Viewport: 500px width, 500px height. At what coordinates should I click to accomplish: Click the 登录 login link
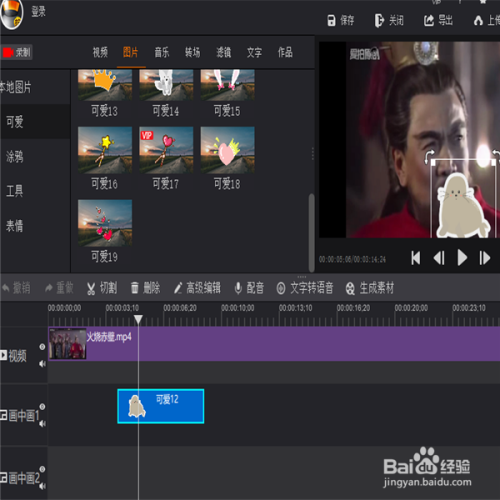pos(38,12)
